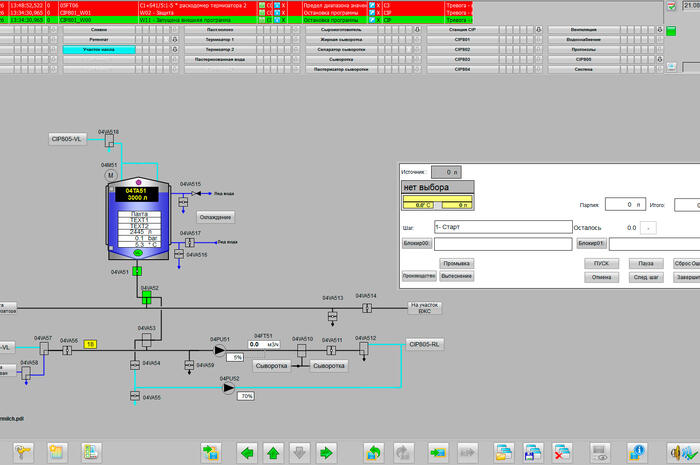Image resolution: width=700 pixels, height=465 pixels.
Task: Expand arrow at end of CIP805 navigation row
Action: tap(659, 59)
